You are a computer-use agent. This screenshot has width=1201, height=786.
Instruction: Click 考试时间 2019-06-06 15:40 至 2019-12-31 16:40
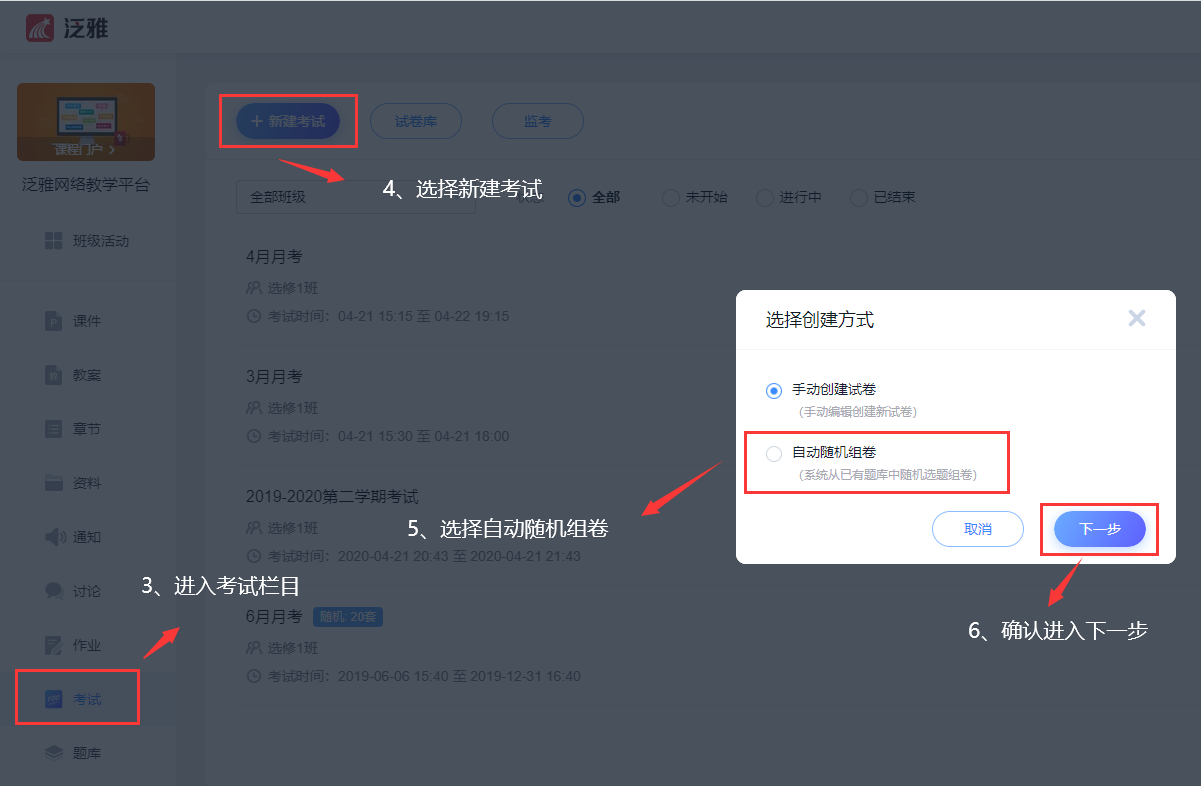pos(424,676)
